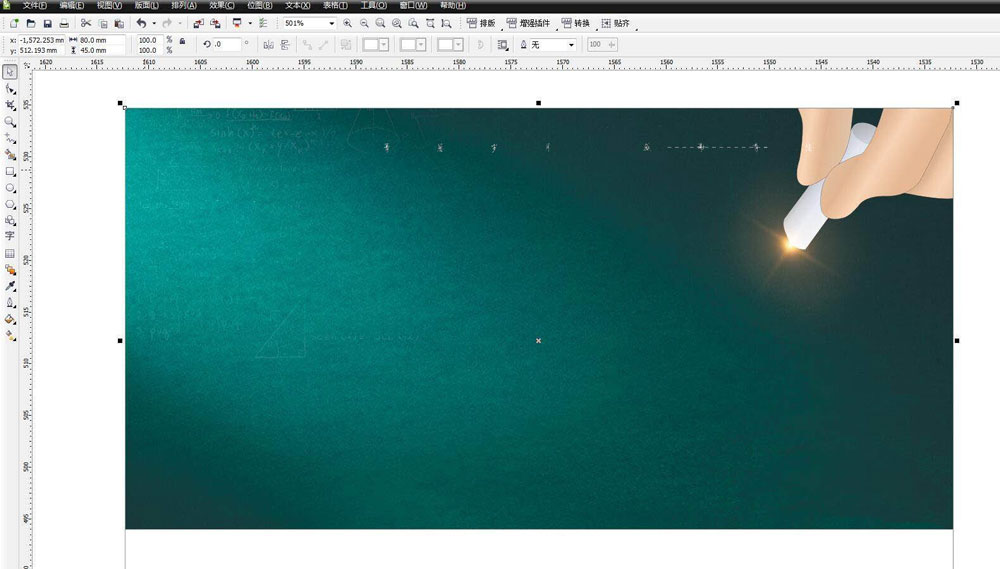Click the 80.0 mm width field
The height and width of the screenshot is (569, 1000).
pos(101,40)
